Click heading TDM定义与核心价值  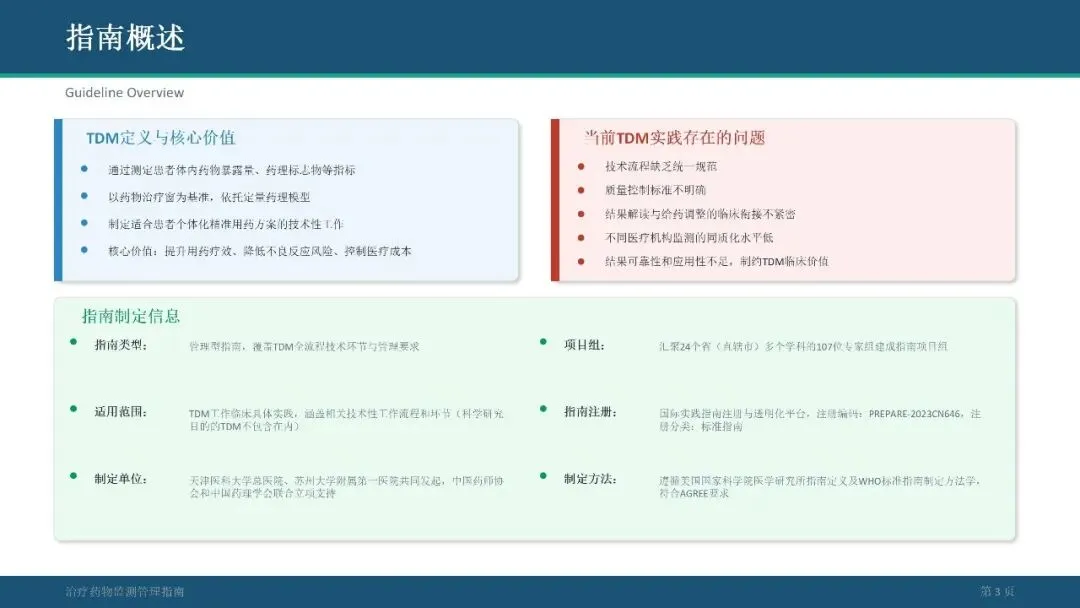[160, 138]
